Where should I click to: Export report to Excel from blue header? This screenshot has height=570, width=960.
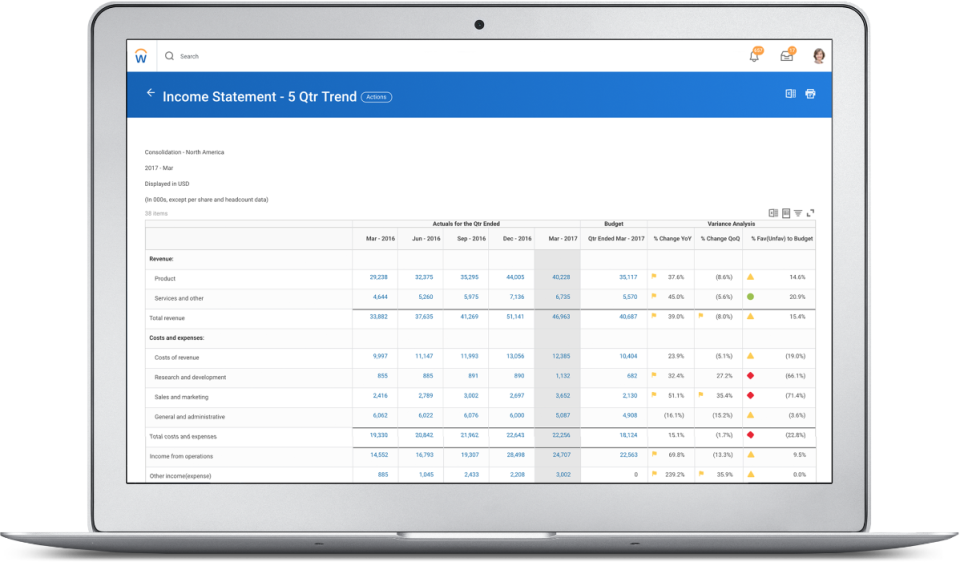point(790,94)
